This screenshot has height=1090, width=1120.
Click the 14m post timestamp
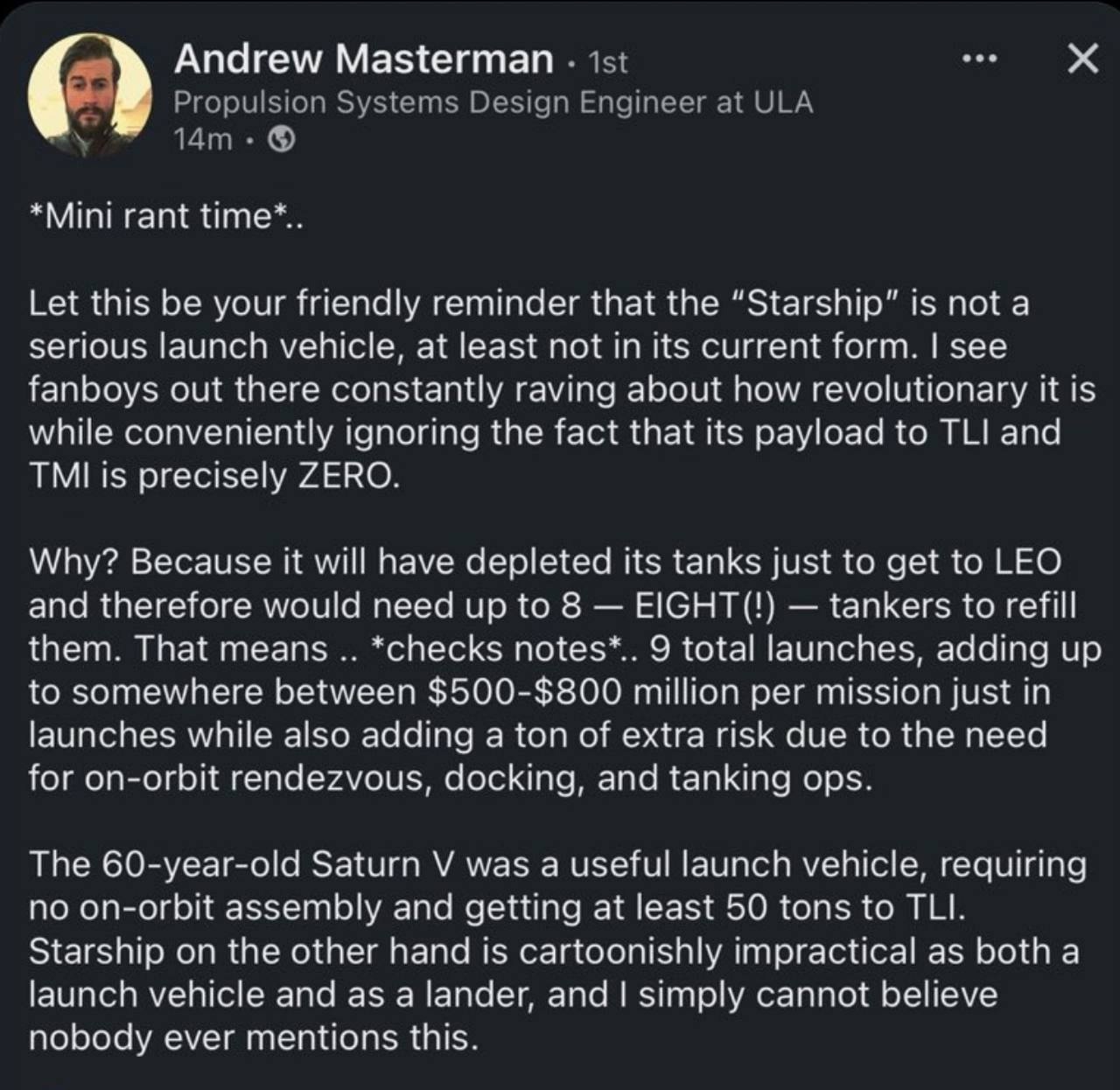coord(203,139)
